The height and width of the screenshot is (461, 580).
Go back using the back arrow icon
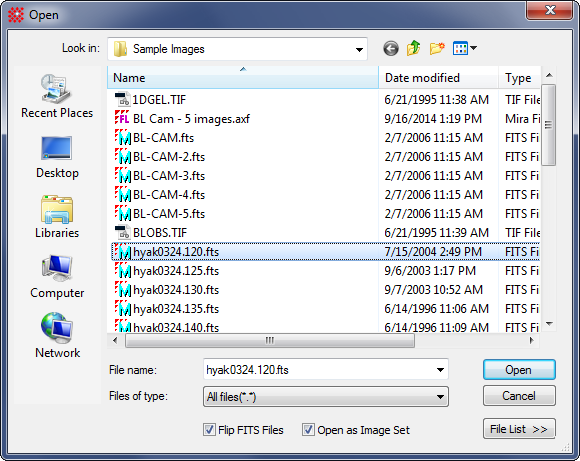(391, 48)
